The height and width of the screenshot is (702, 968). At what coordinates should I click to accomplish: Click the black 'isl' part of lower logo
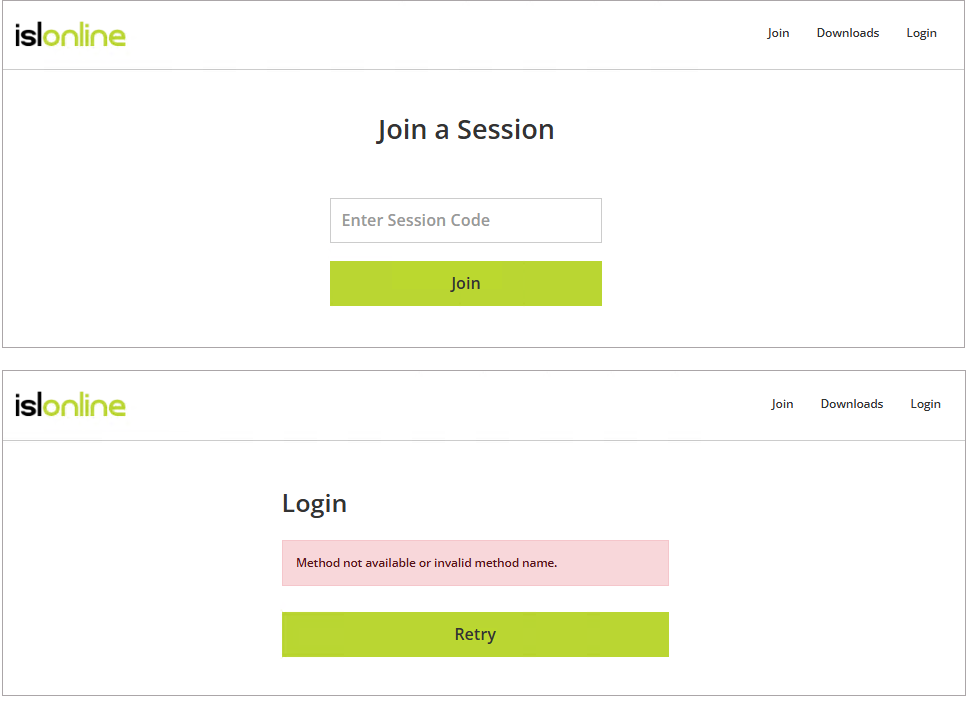click(28, 405)
